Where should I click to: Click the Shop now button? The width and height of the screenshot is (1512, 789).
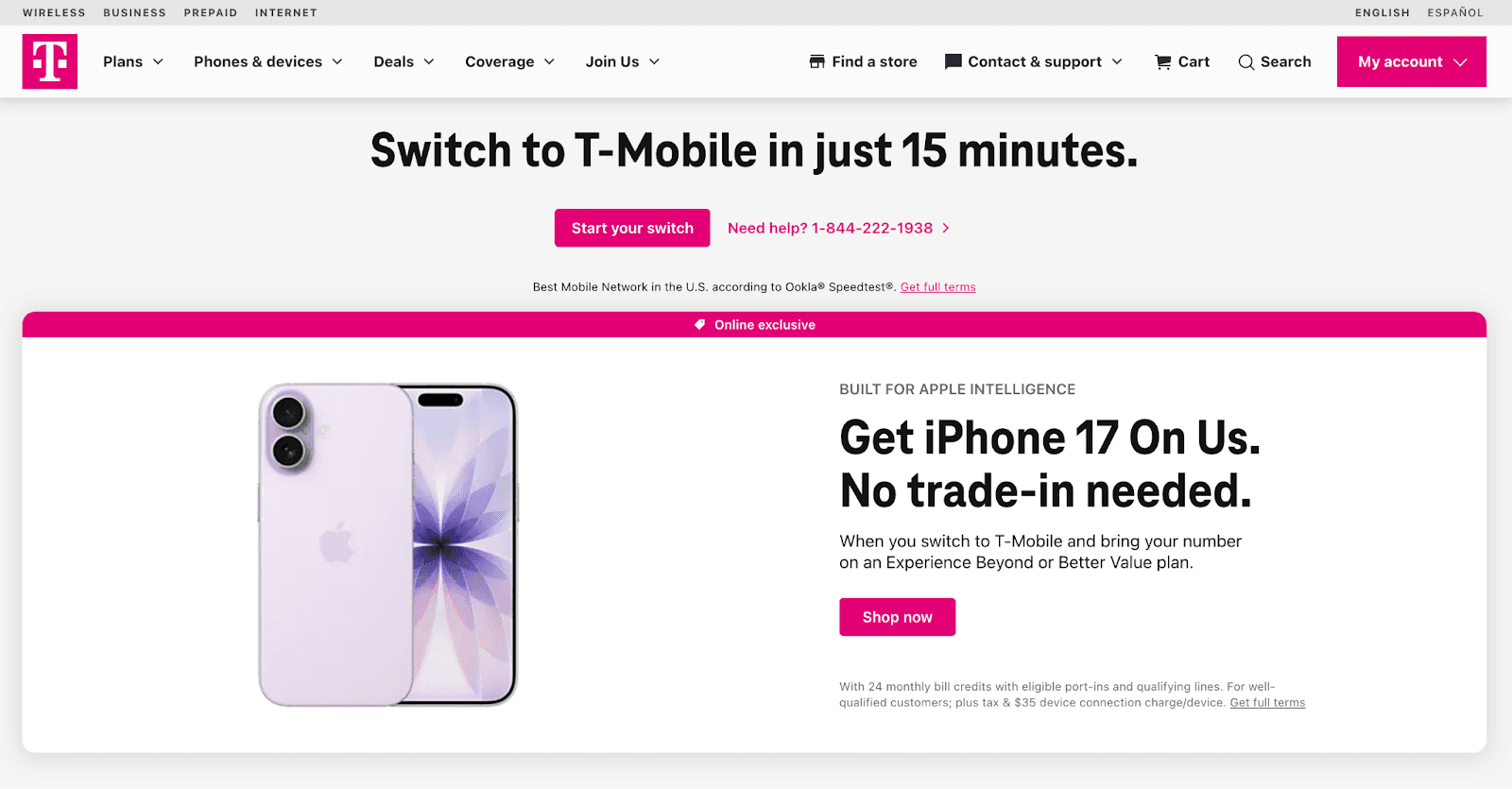(x=898, y=617)
